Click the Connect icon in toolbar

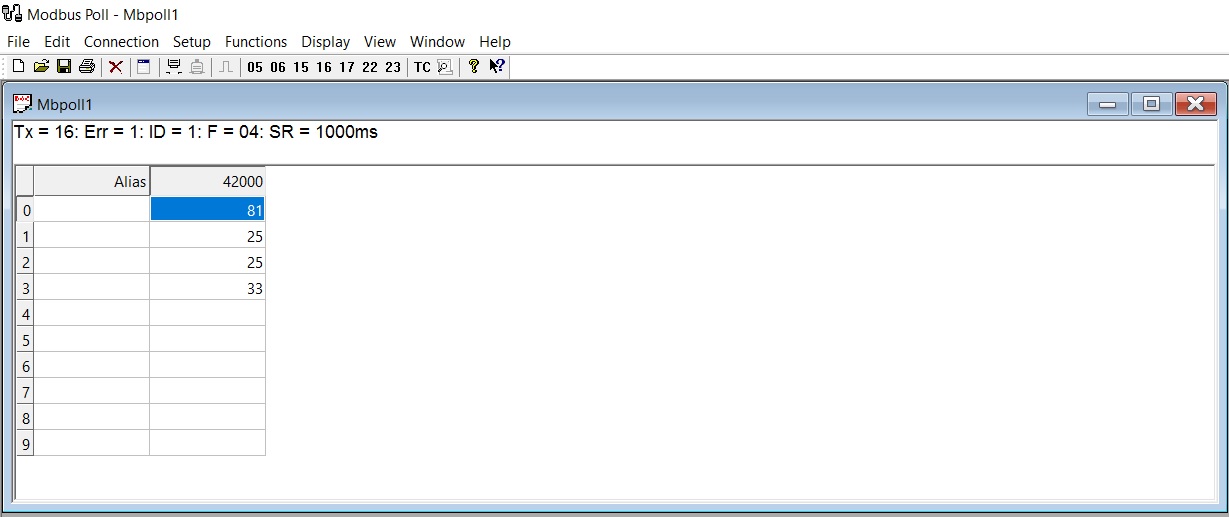click(x=174, y=67)
